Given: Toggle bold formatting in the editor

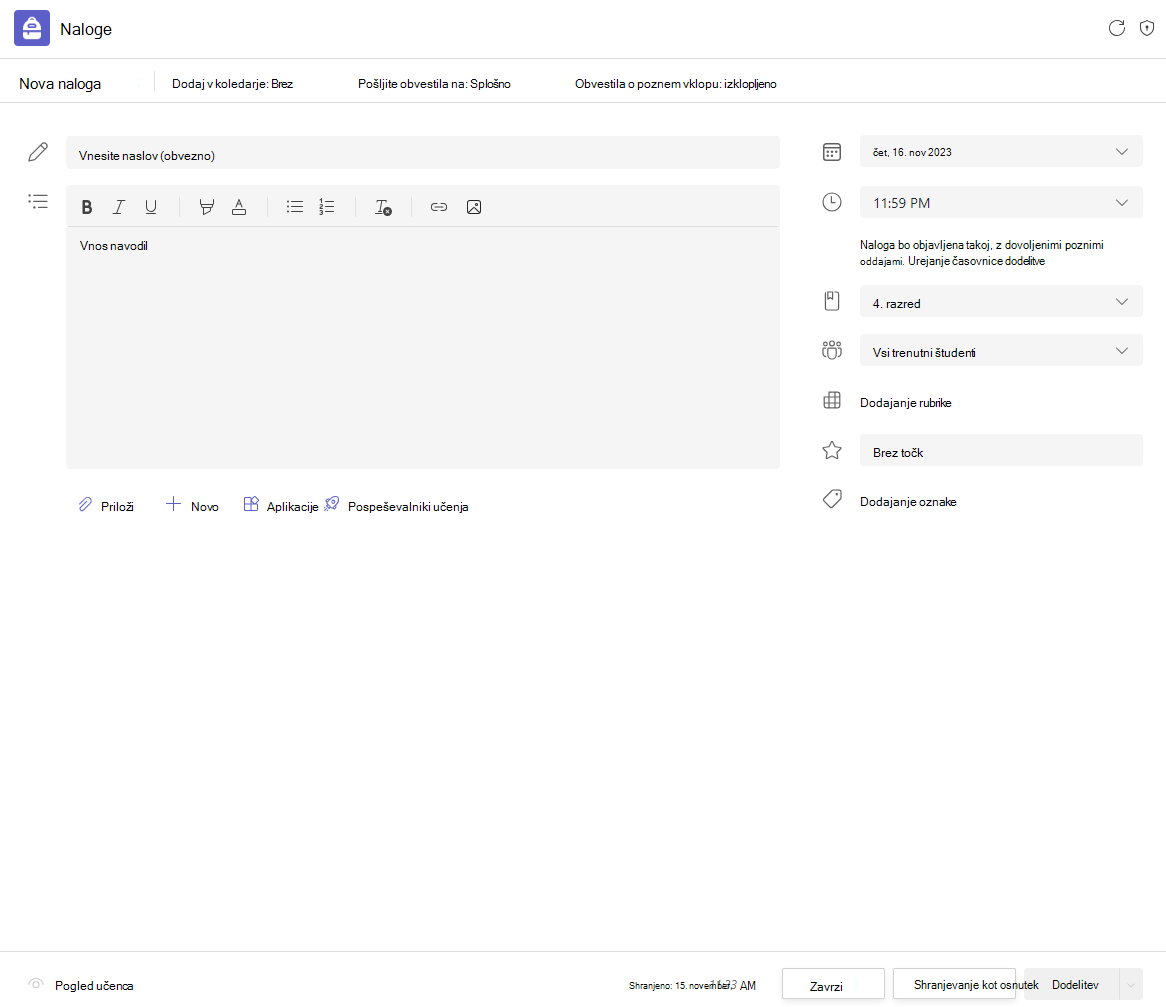Looking at the screenshot, I should point(87,207).
